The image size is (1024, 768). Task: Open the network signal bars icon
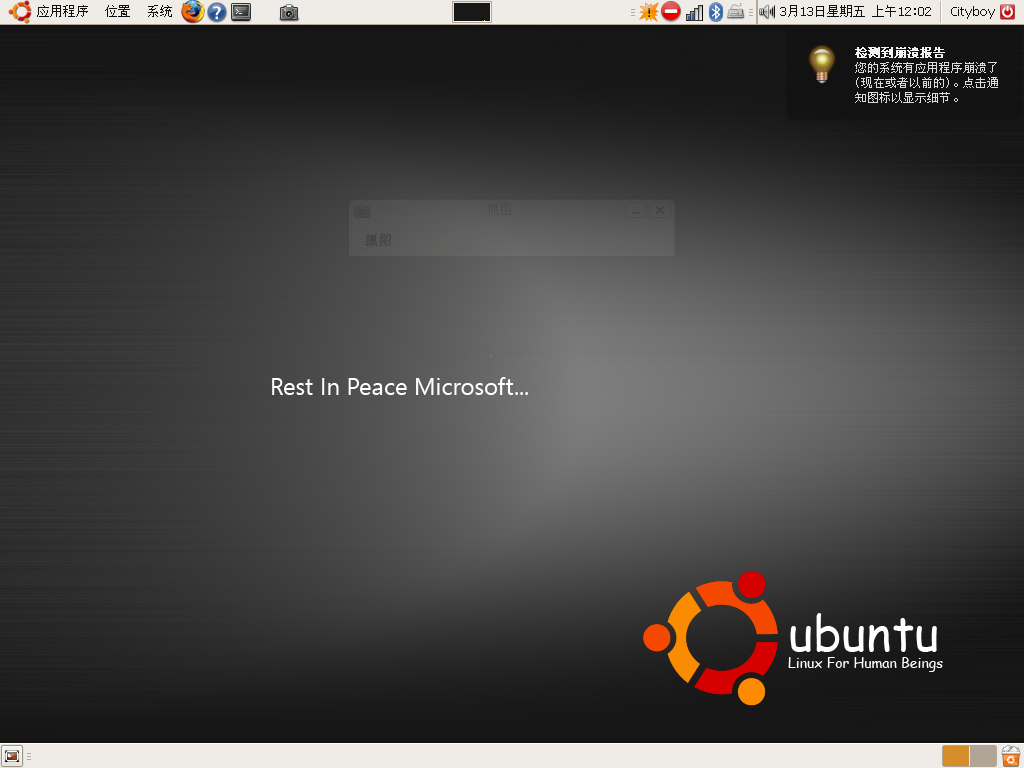694,12
